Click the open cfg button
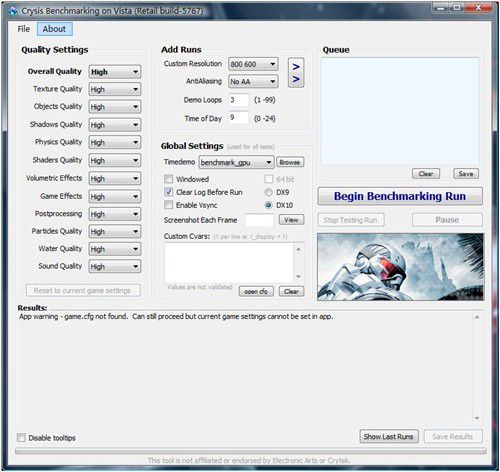The height and width of the screenshot is (472, 500). tap(256, 291)
